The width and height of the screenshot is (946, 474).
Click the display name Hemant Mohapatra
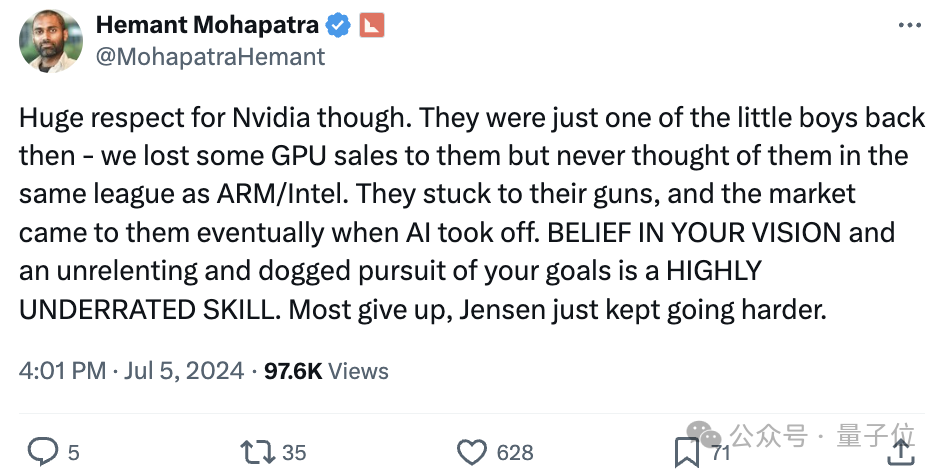pos(207,26)
